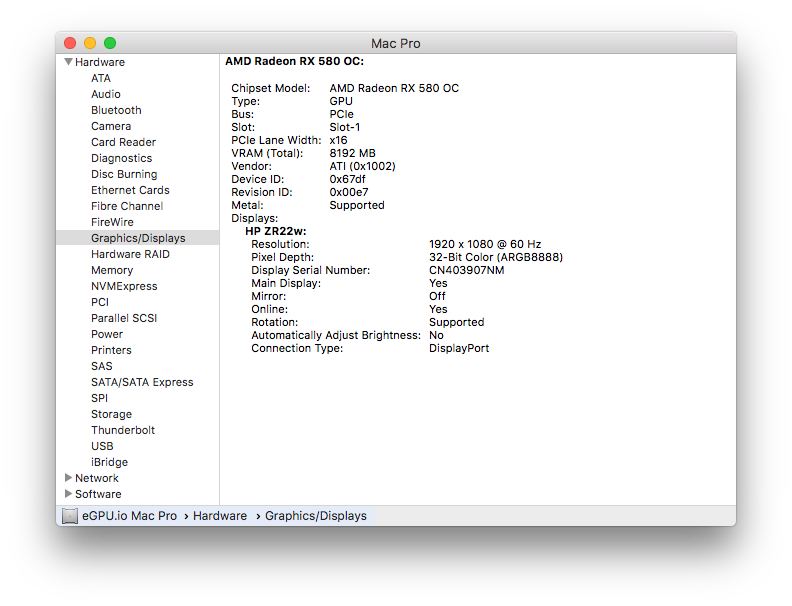The width and height of the screenshot is (792, 606).
Task: Click the computer icon in the path bar
Action: click(70, 516)
